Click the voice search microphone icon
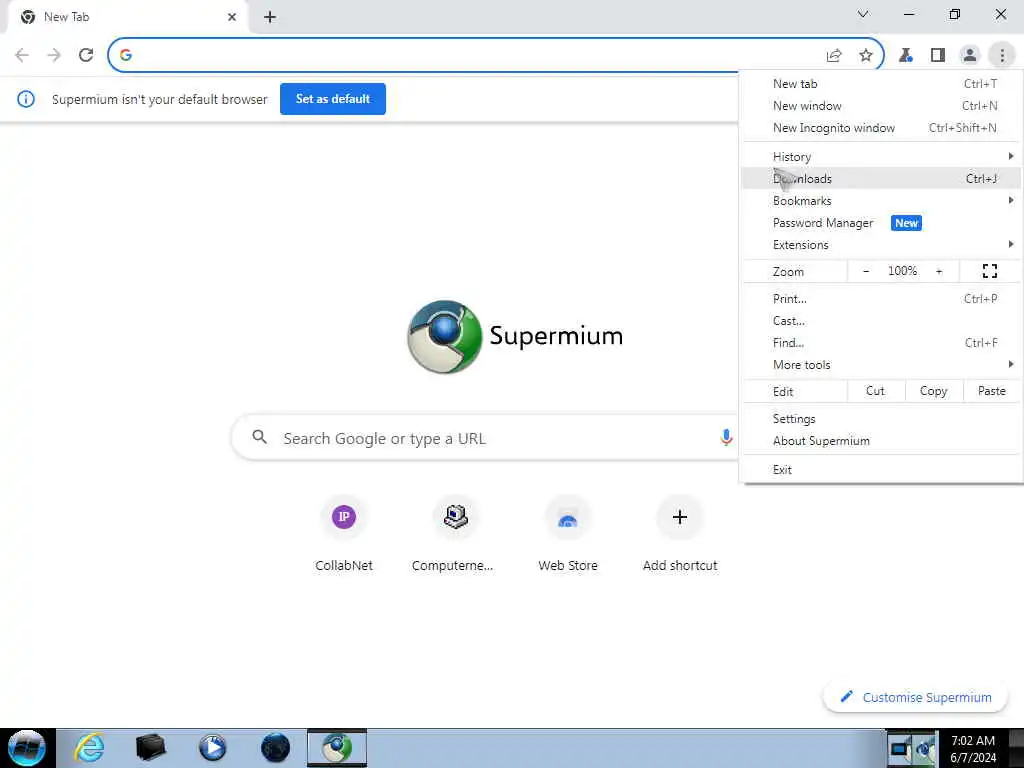Screen dimensions: 1024x768 pyautogui.click(x=726, y=438)
